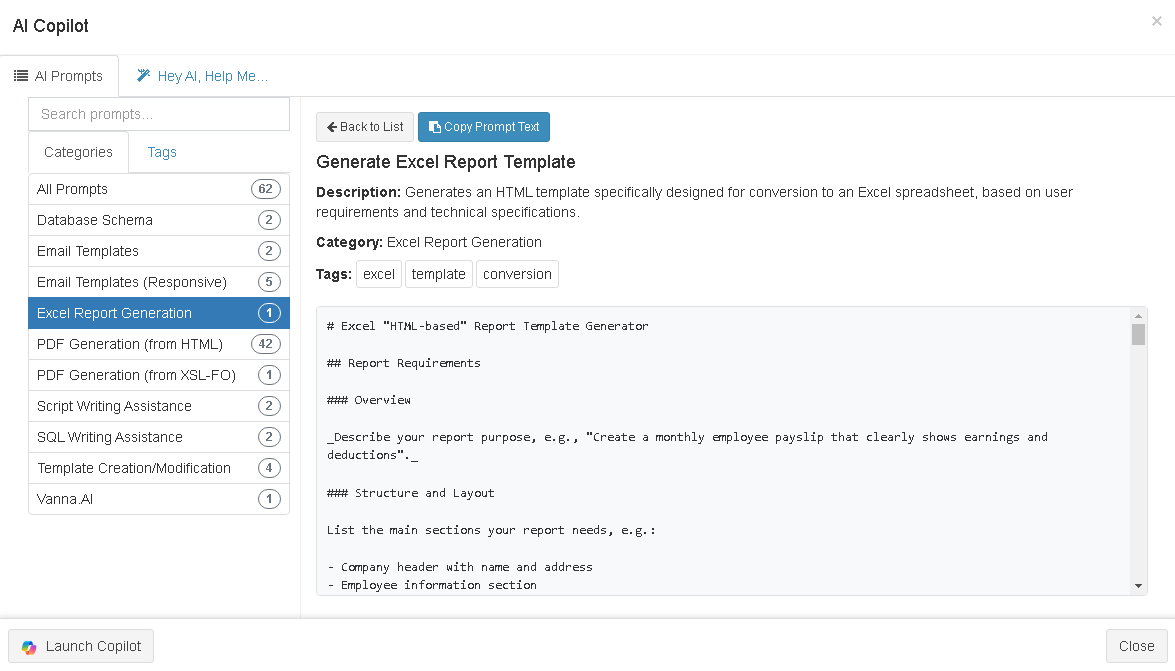Click Copy Prompt Text button
The height and width of the screenshot is (671, 1175).
coord(483,127)
